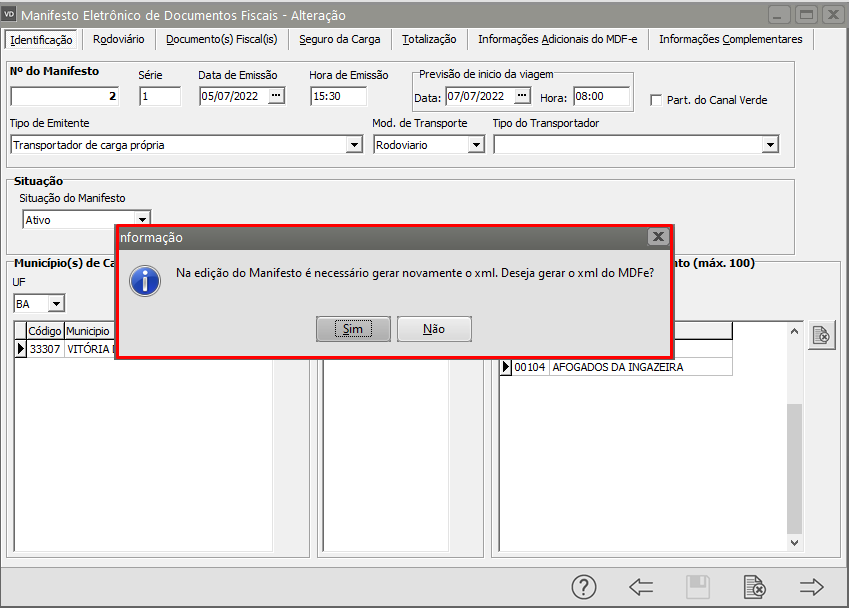
Task: Click the blue information icon in dialog
Action: pos(145,281)
